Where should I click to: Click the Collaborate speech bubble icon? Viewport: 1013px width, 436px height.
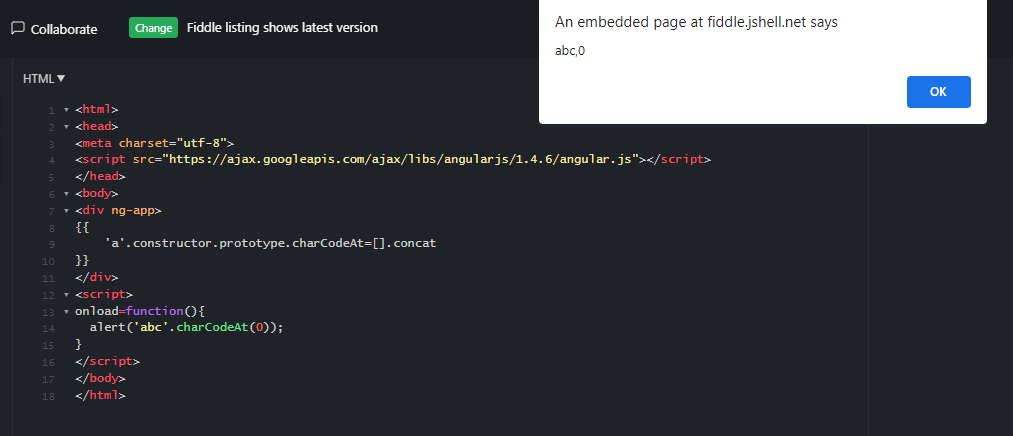pyautogui.click(x=18, y=28)
